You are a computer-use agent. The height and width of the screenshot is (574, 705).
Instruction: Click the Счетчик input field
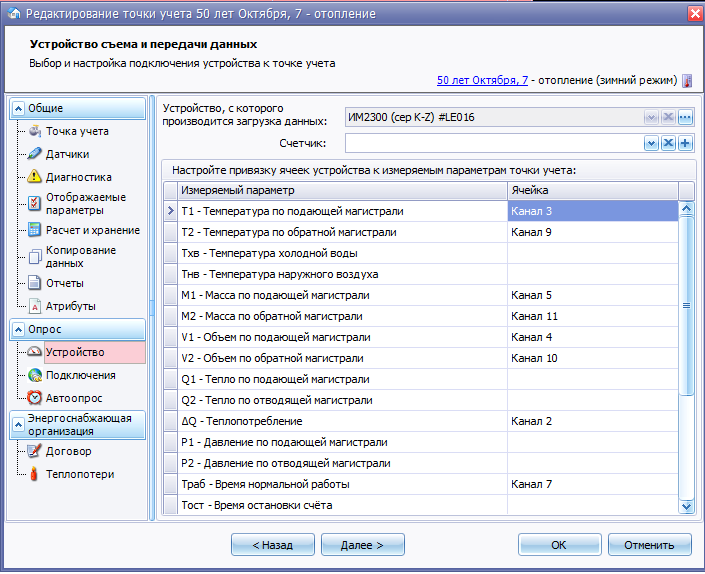point(494,143)
